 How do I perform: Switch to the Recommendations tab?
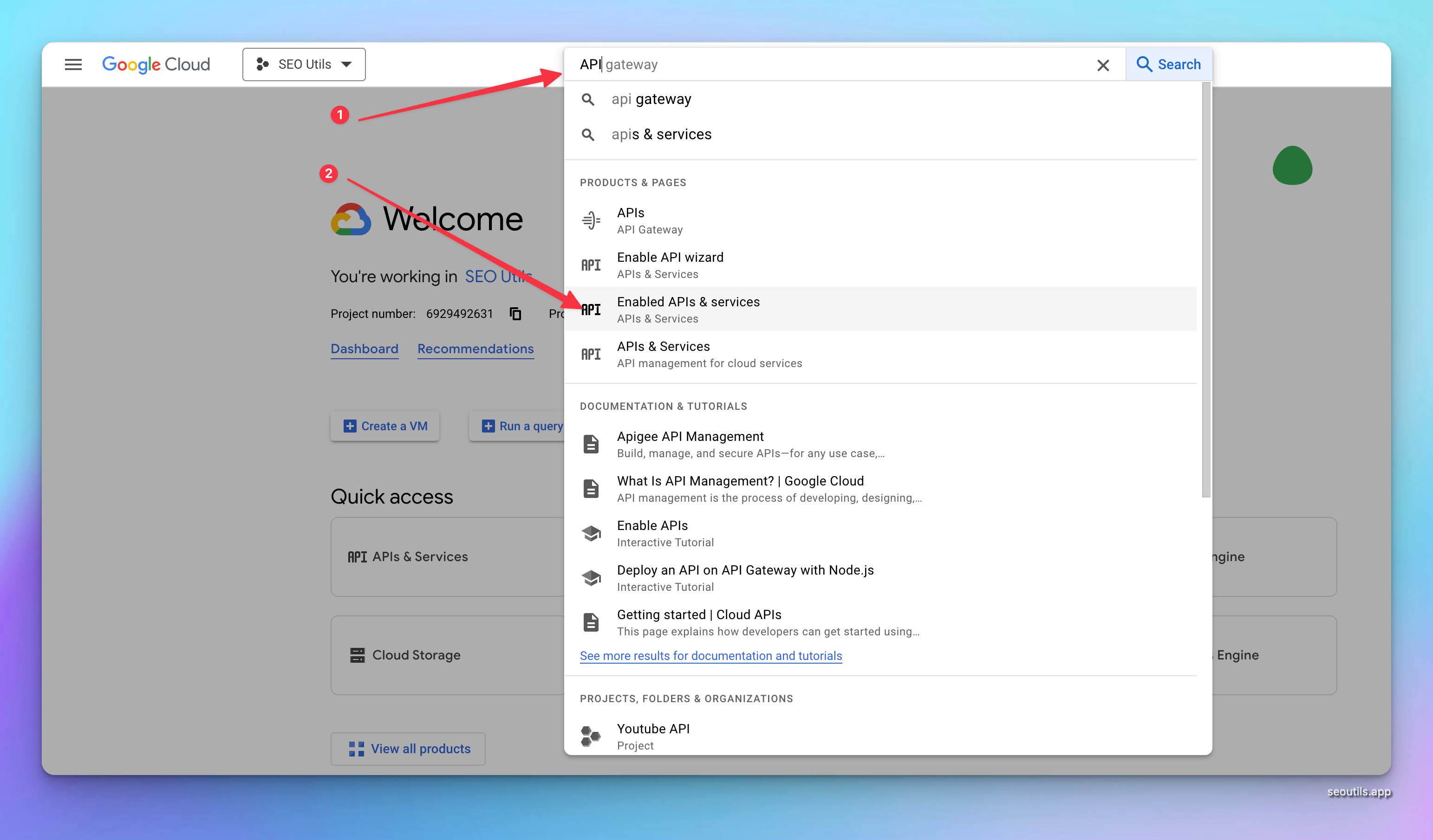[475, 349]
